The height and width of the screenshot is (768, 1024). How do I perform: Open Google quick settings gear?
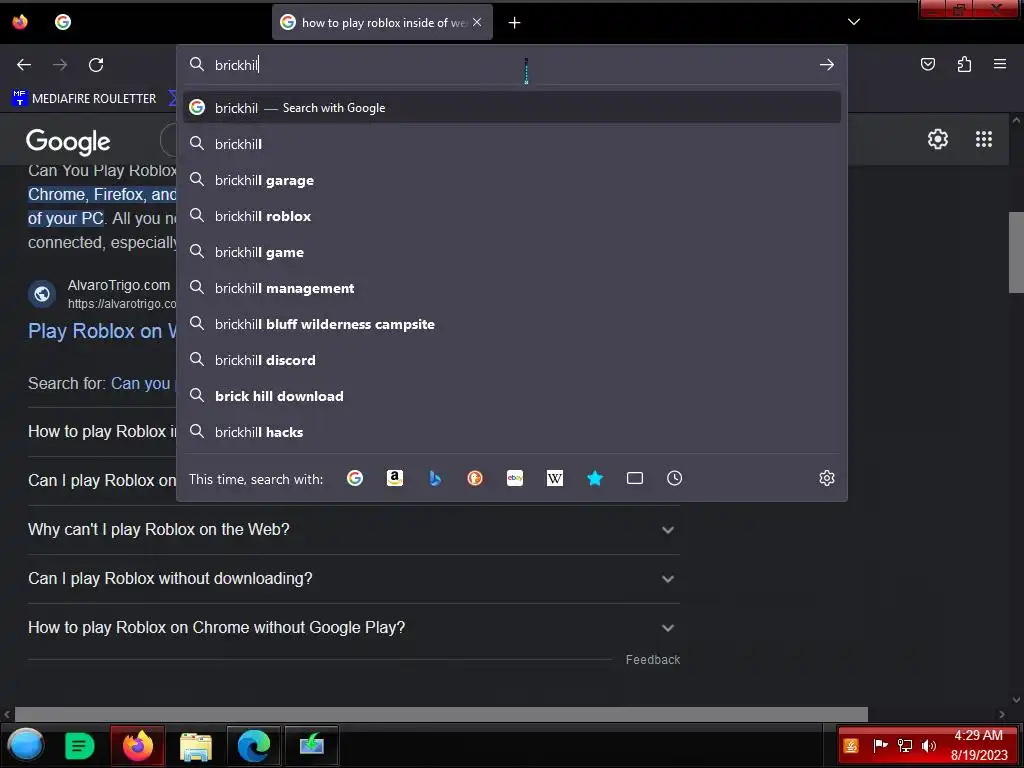coord(938,139)
